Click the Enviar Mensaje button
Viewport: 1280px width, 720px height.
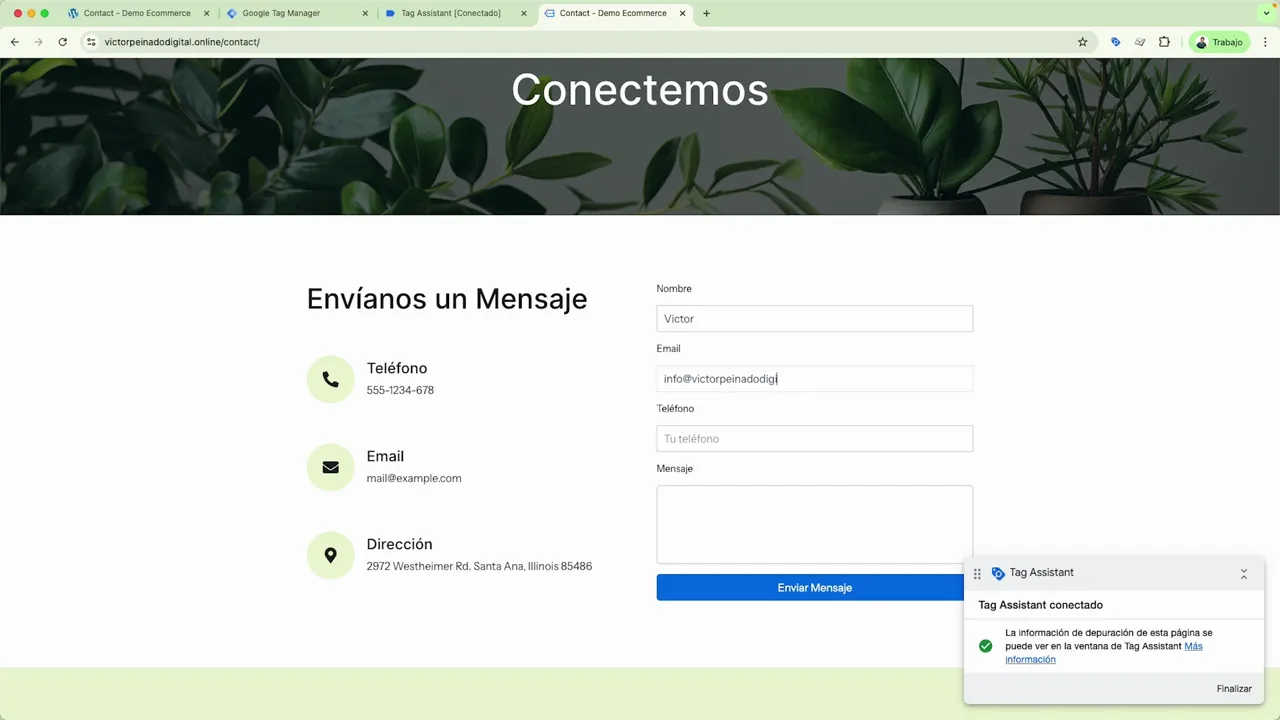tap(814, 587)
